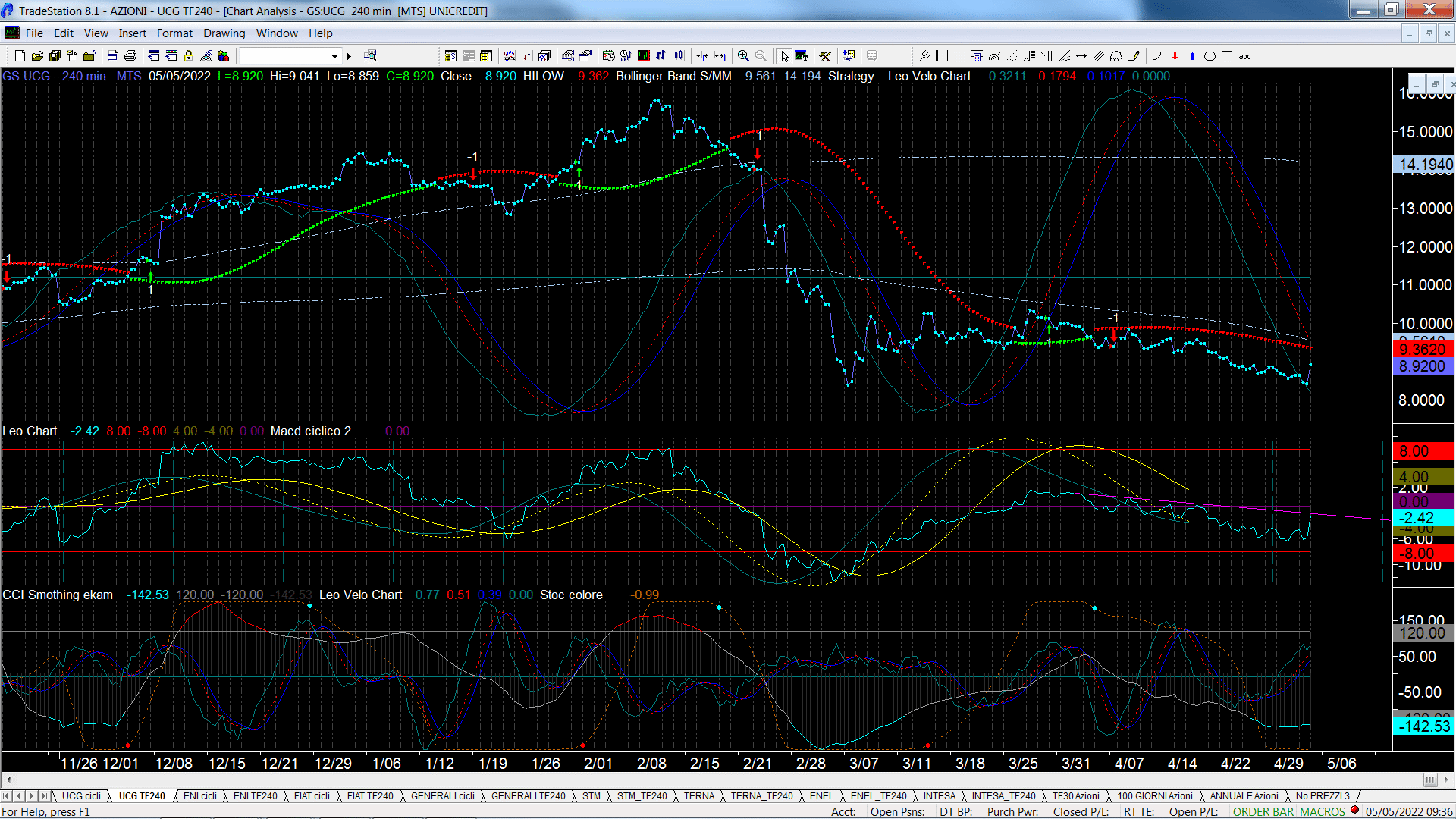Click the 9.3620 red price label

(1424, 350)
